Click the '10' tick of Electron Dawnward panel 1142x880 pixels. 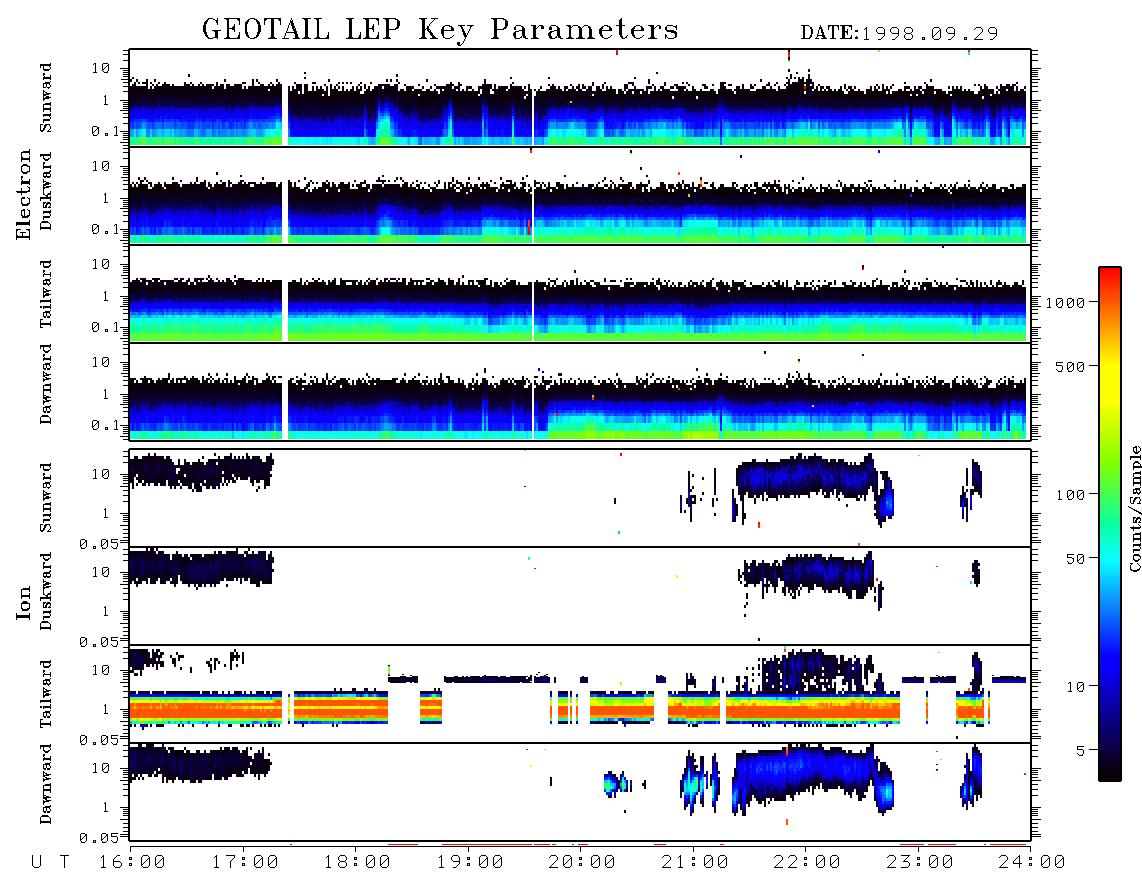click(101, 362)
